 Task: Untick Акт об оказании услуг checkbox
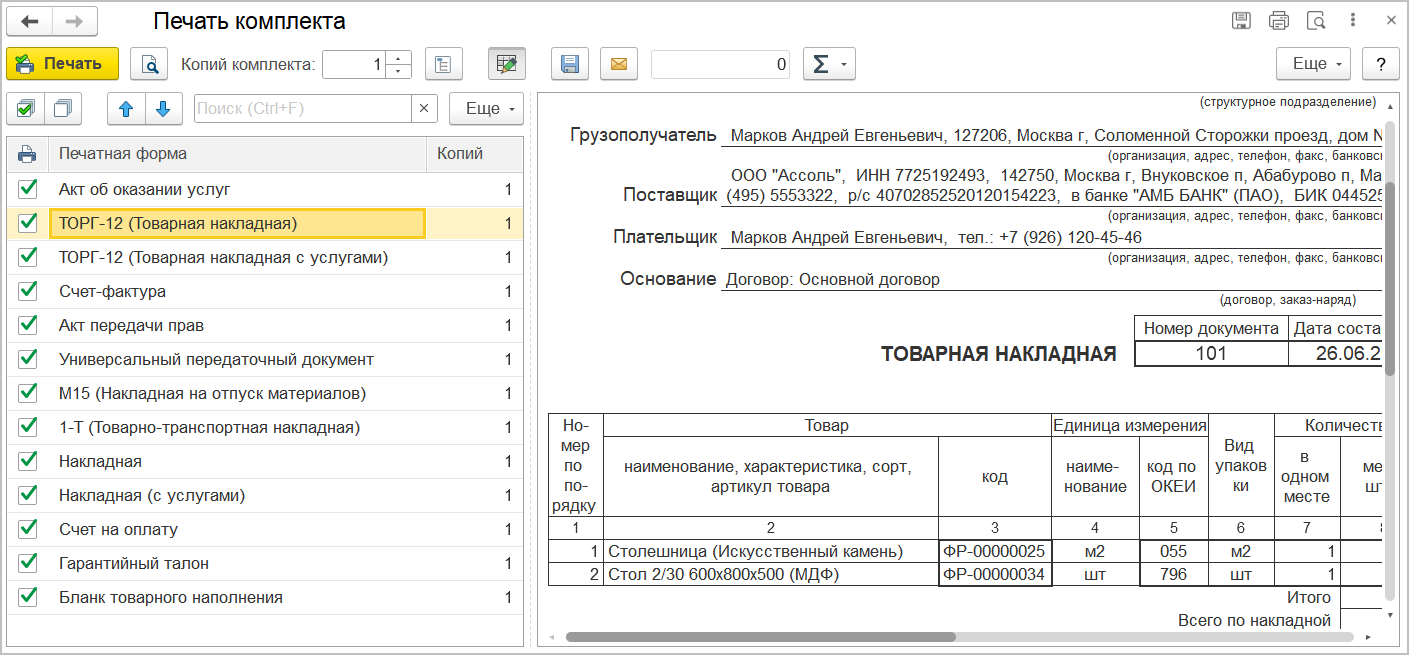(x=27, y=189)
